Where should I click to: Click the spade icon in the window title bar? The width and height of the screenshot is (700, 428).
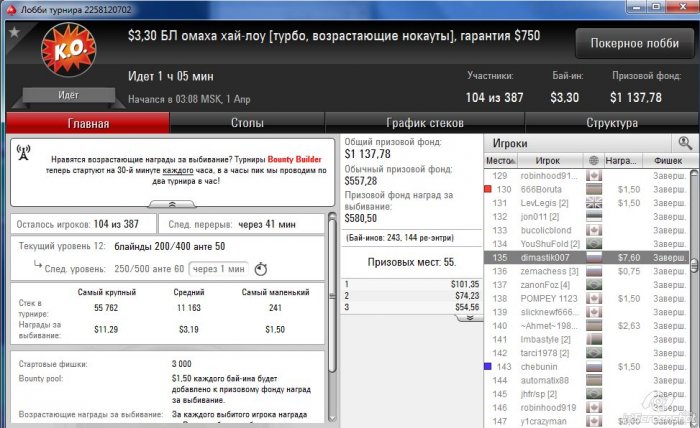(x=12, y=10)
